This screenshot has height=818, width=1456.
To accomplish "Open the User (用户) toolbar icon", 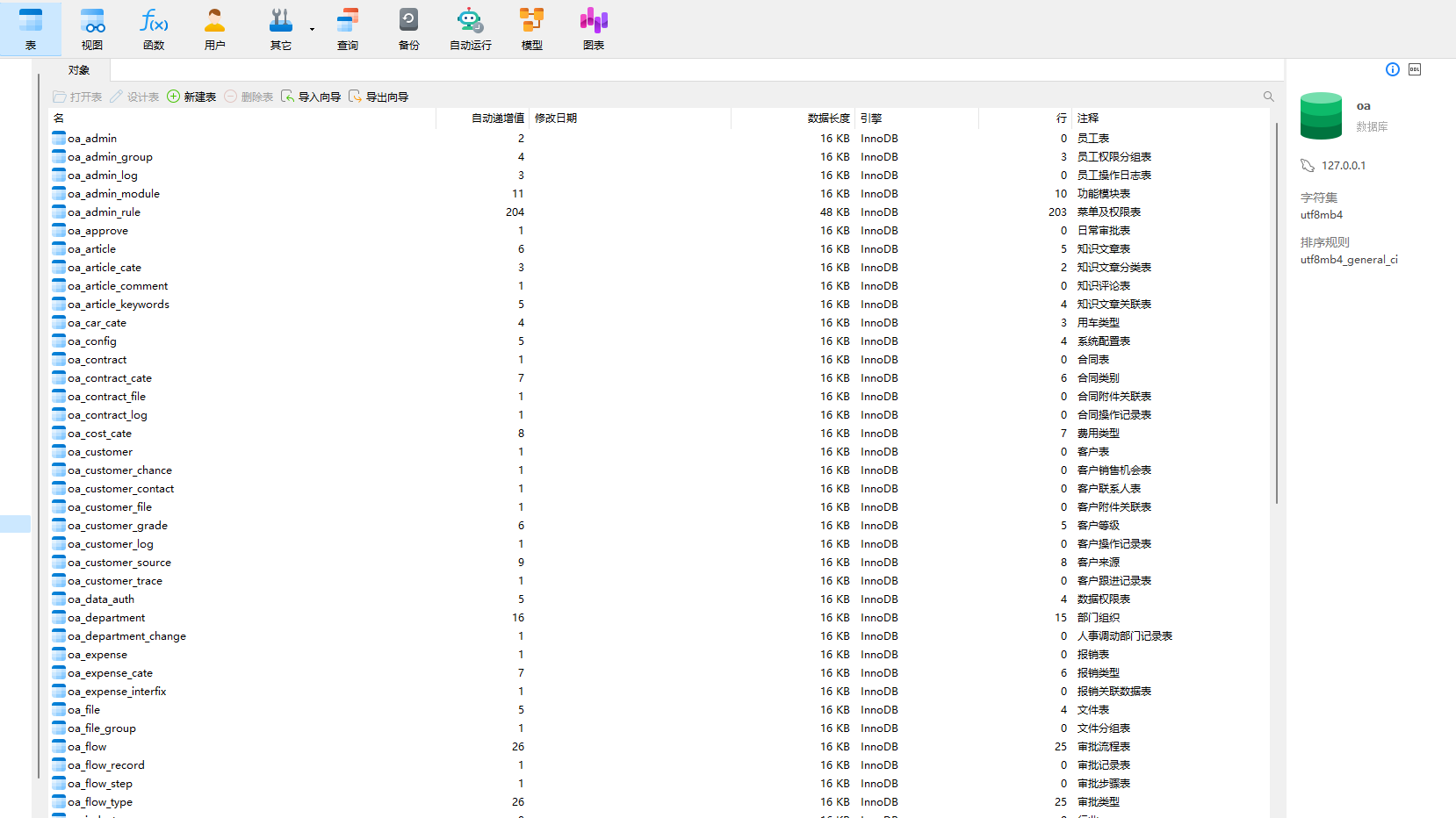I will pyautogui.click(x=215, y=29).
